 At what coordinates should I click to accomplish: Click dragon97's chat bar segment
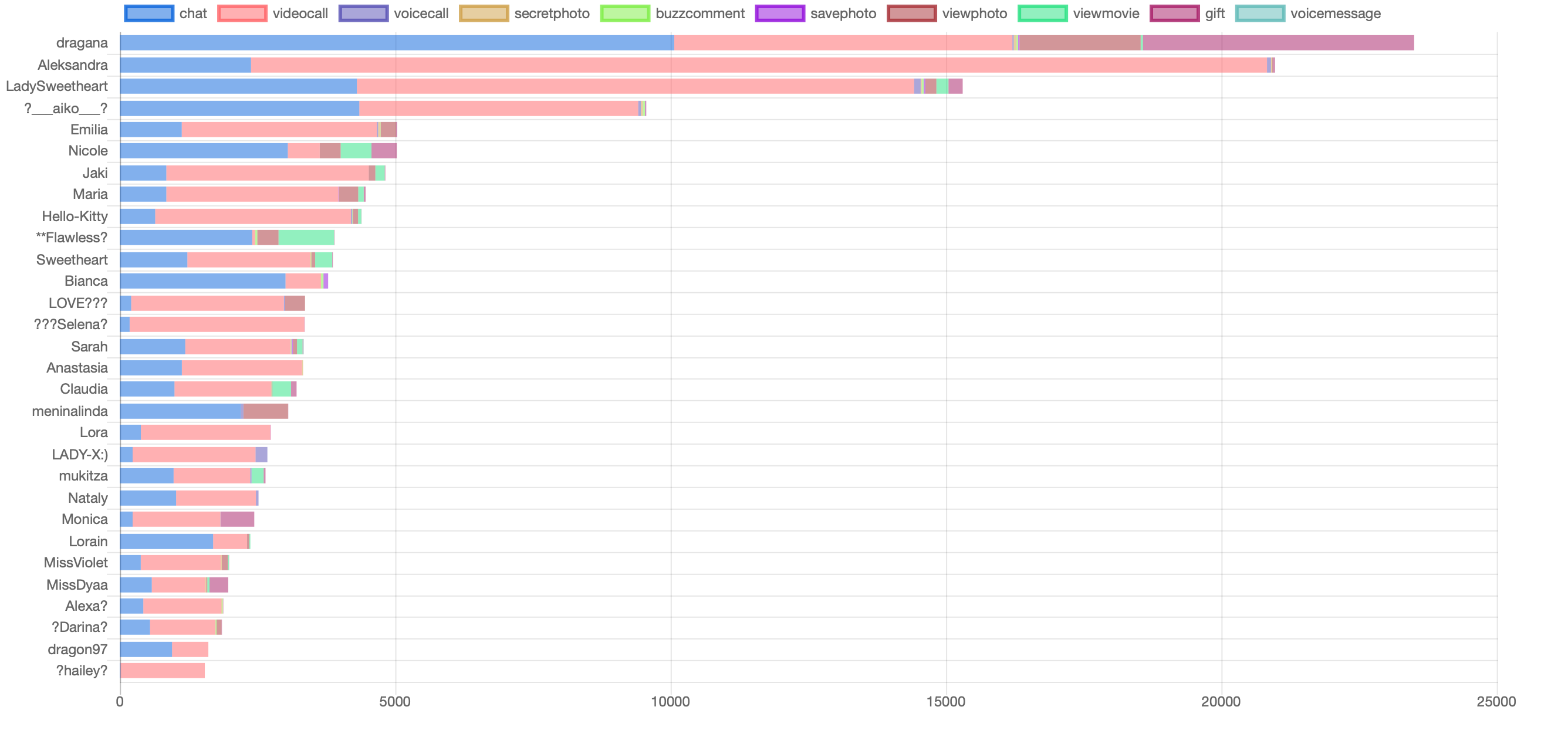(146, 650)
